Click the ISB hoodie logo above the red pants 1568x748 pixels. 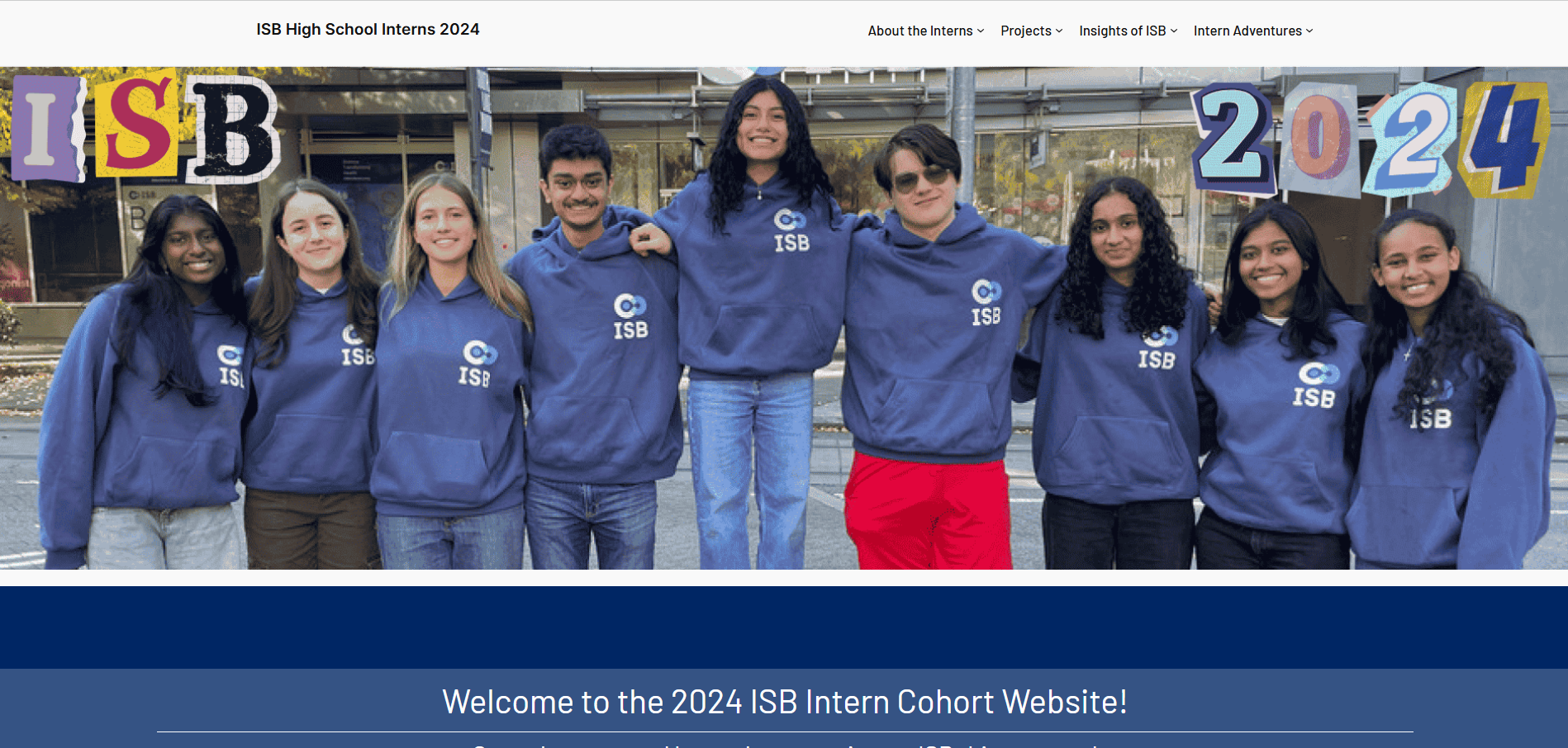[986, 303]
